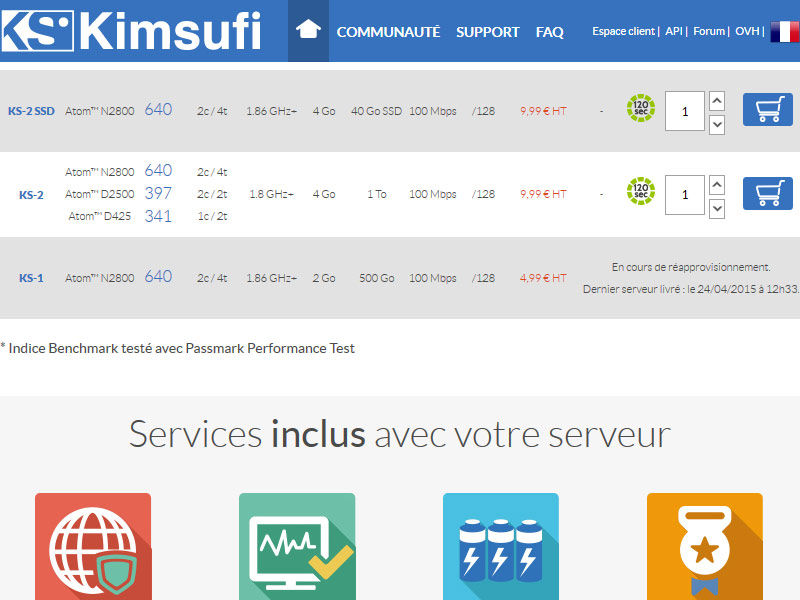Focus the KS-2 SSD quantity field

(685, 111)
